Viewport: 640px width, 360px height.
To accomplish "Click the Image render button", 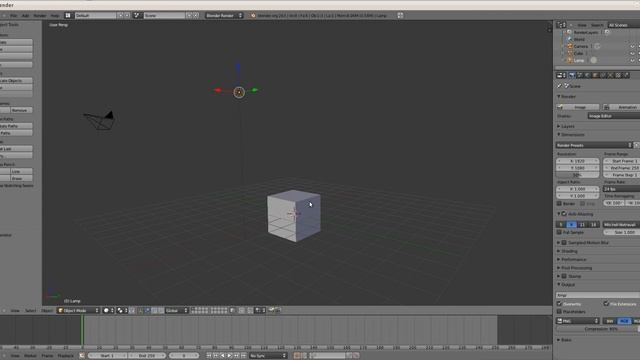I will tap(578, 107).
